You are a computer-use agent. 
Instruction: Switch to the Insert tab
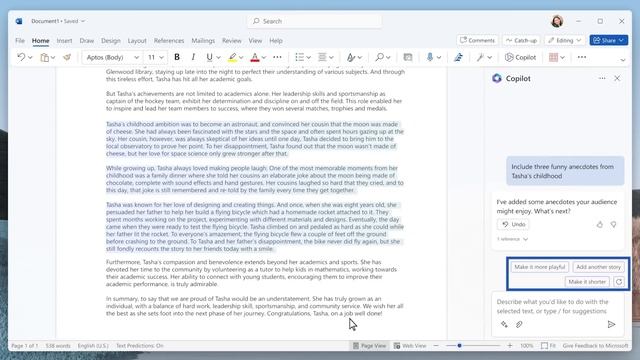click(x=64, y=41)
